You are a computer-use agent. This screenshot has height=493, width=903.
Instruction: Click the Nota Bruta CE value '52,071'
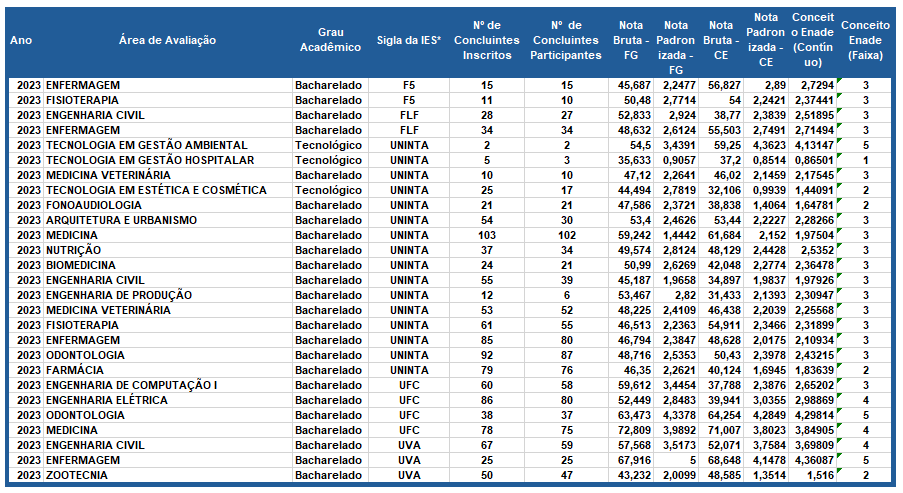pos(724,445)
